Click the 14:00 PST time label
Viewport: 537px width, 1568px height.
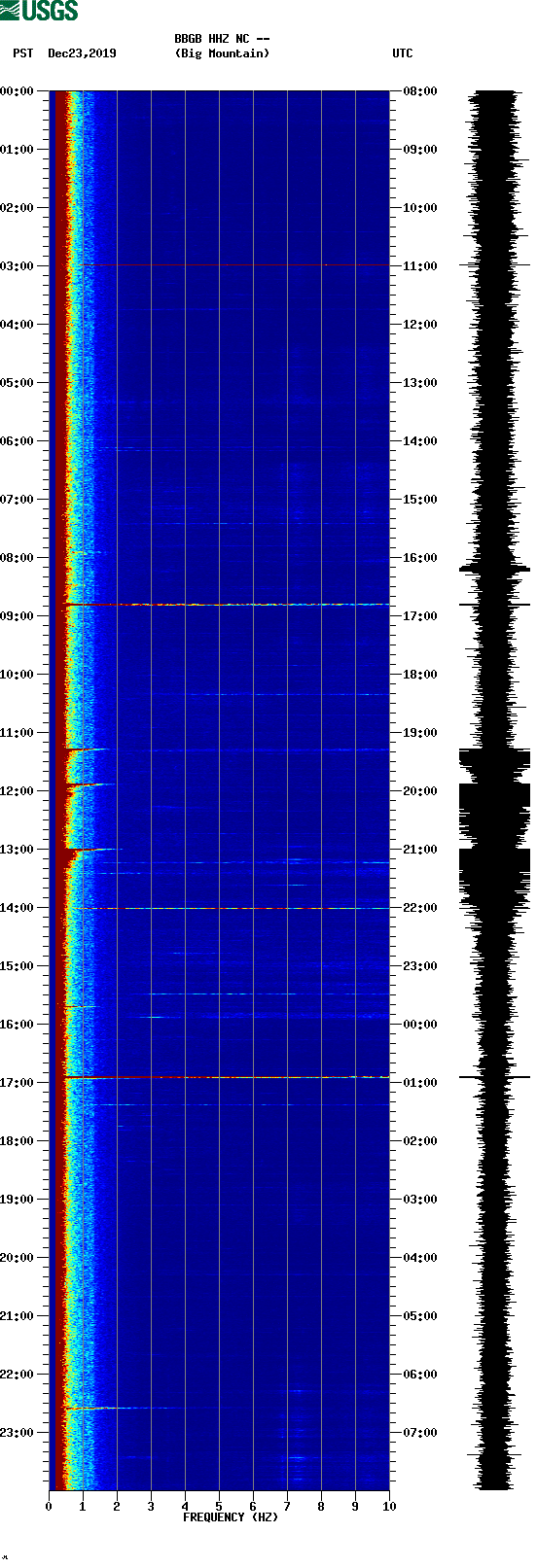click(17, 908)
